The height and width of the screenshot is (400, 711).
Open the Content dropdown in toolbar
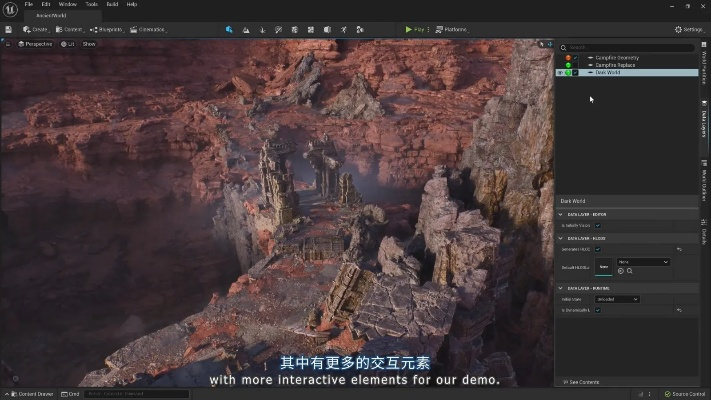click(69, 29)
